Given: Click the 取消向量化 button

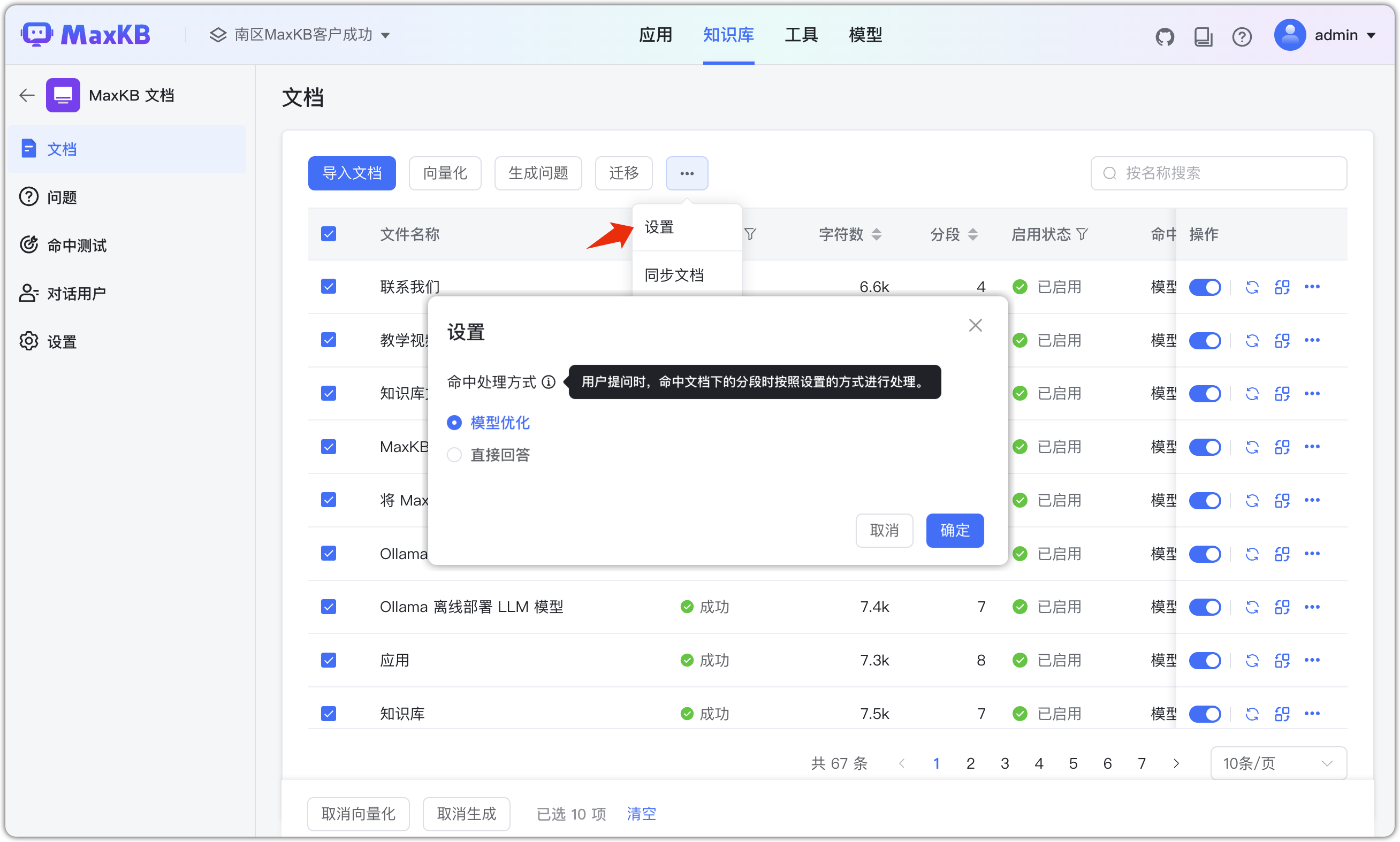Looking at the screenshot, I should click(358, 814).
